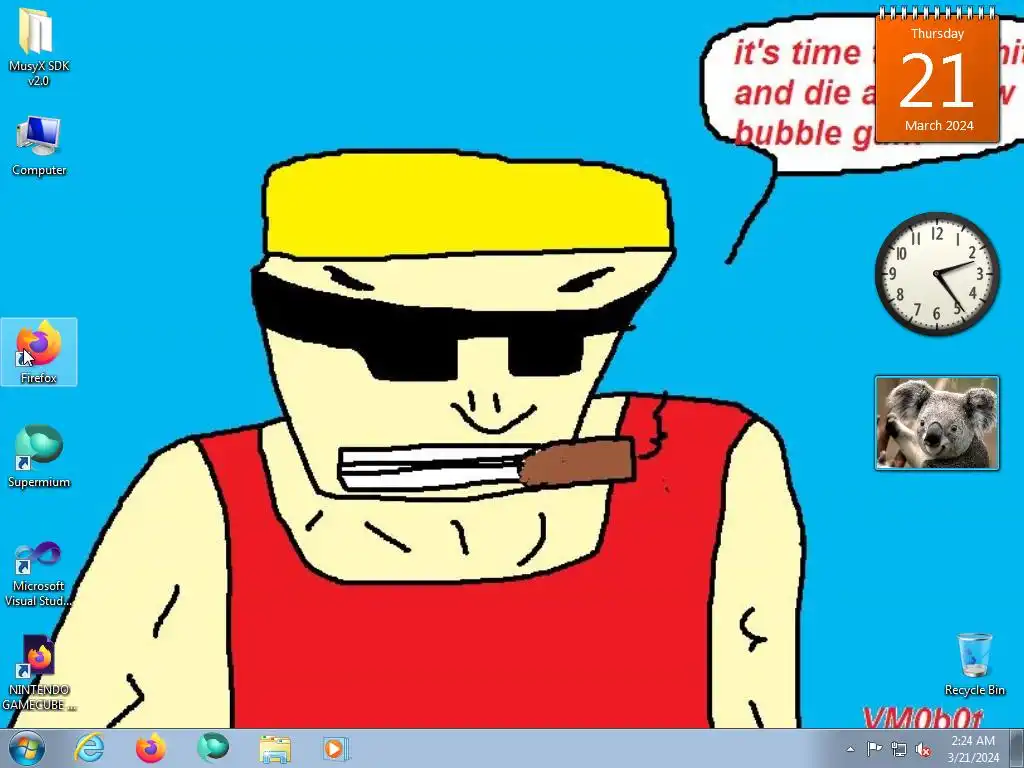Click the analog clock gadget
Image resolution: width=1024 pixels, height=768 pixels.
pos(937,274)
